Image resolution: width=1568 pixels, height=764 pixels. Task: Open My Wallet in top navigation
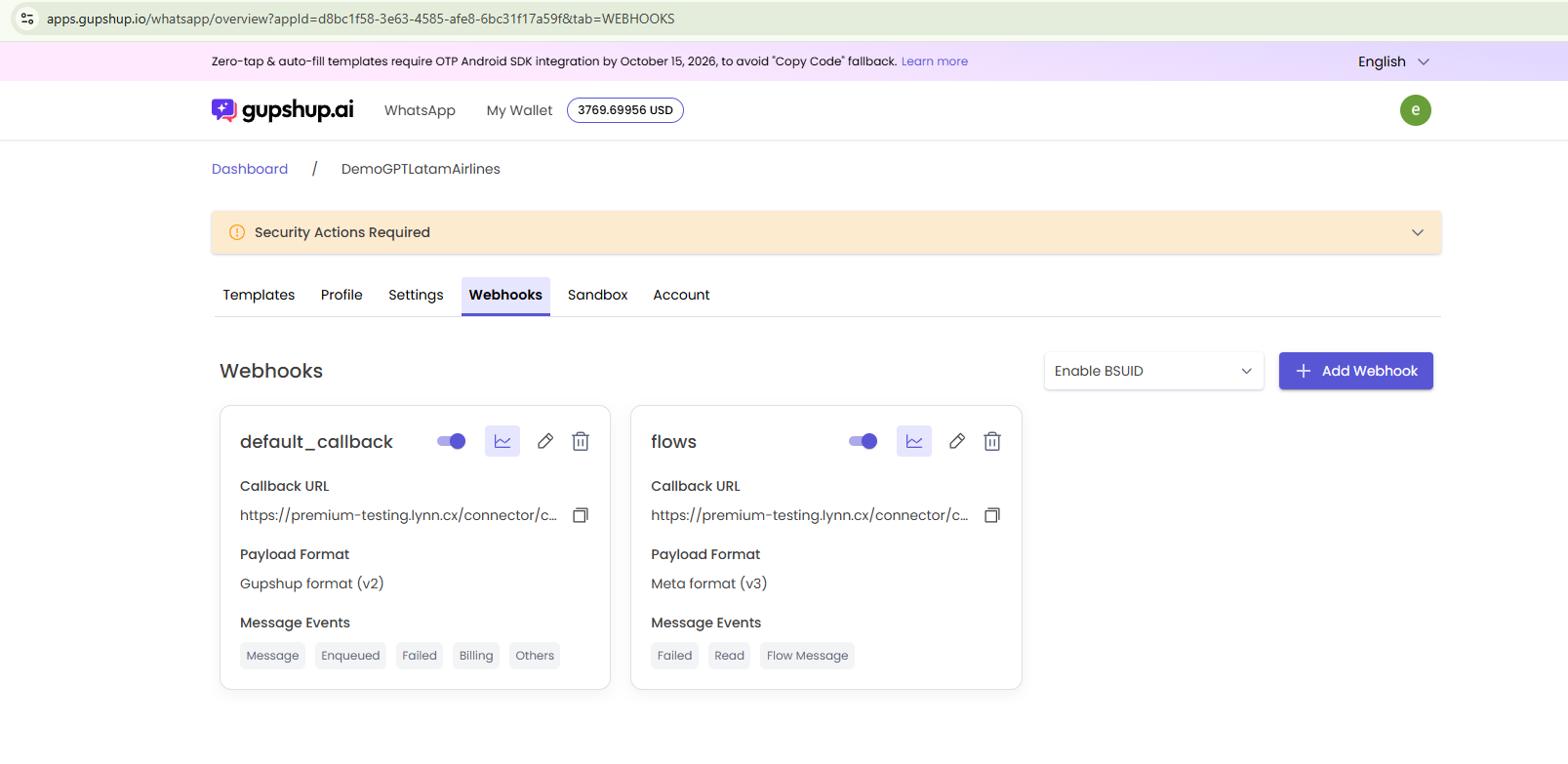(519, 110)
